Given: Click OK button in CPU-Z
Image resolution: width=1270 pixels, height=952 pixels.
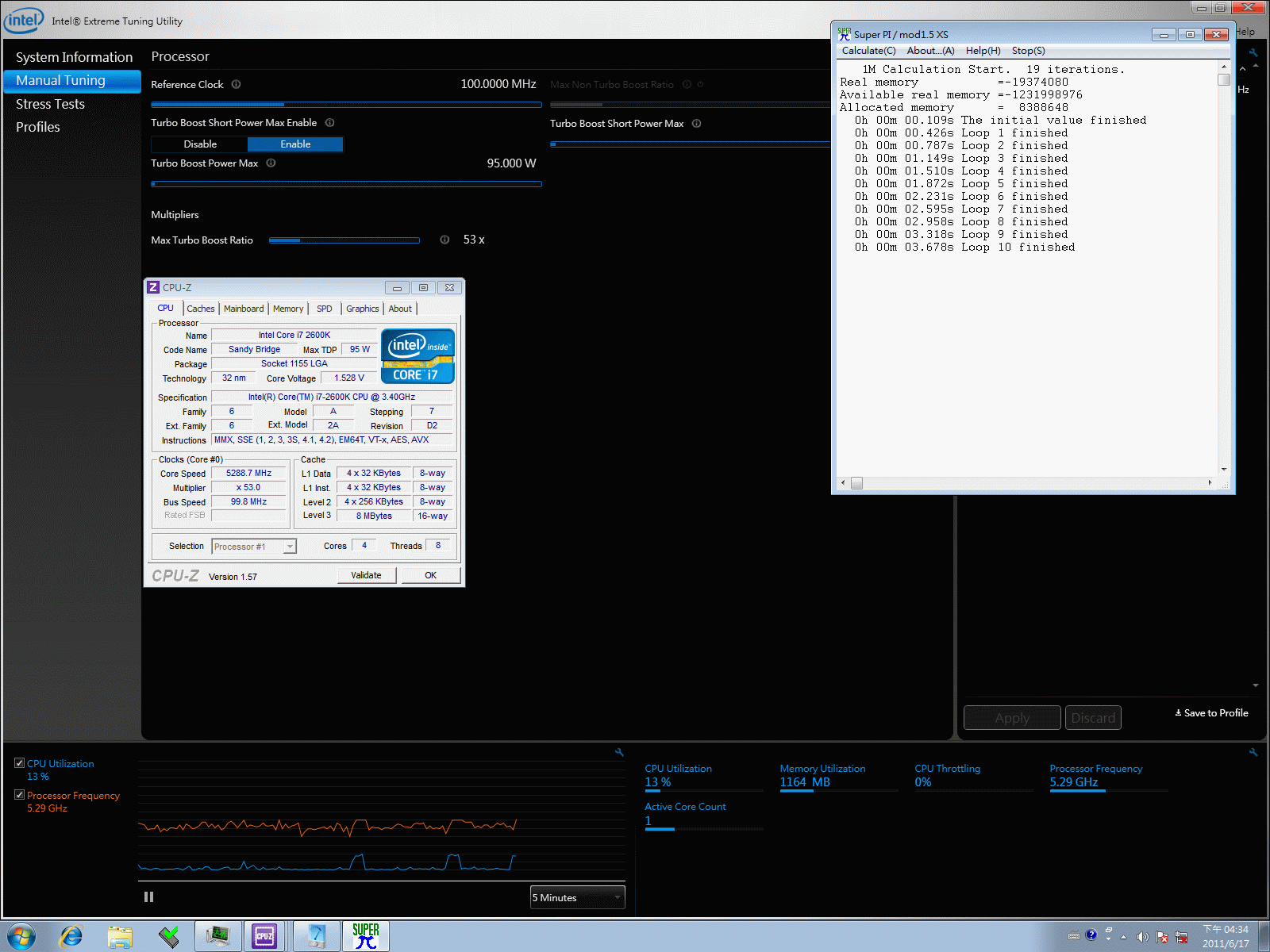Looking at the screenshot, I should [x=430, y=575].
